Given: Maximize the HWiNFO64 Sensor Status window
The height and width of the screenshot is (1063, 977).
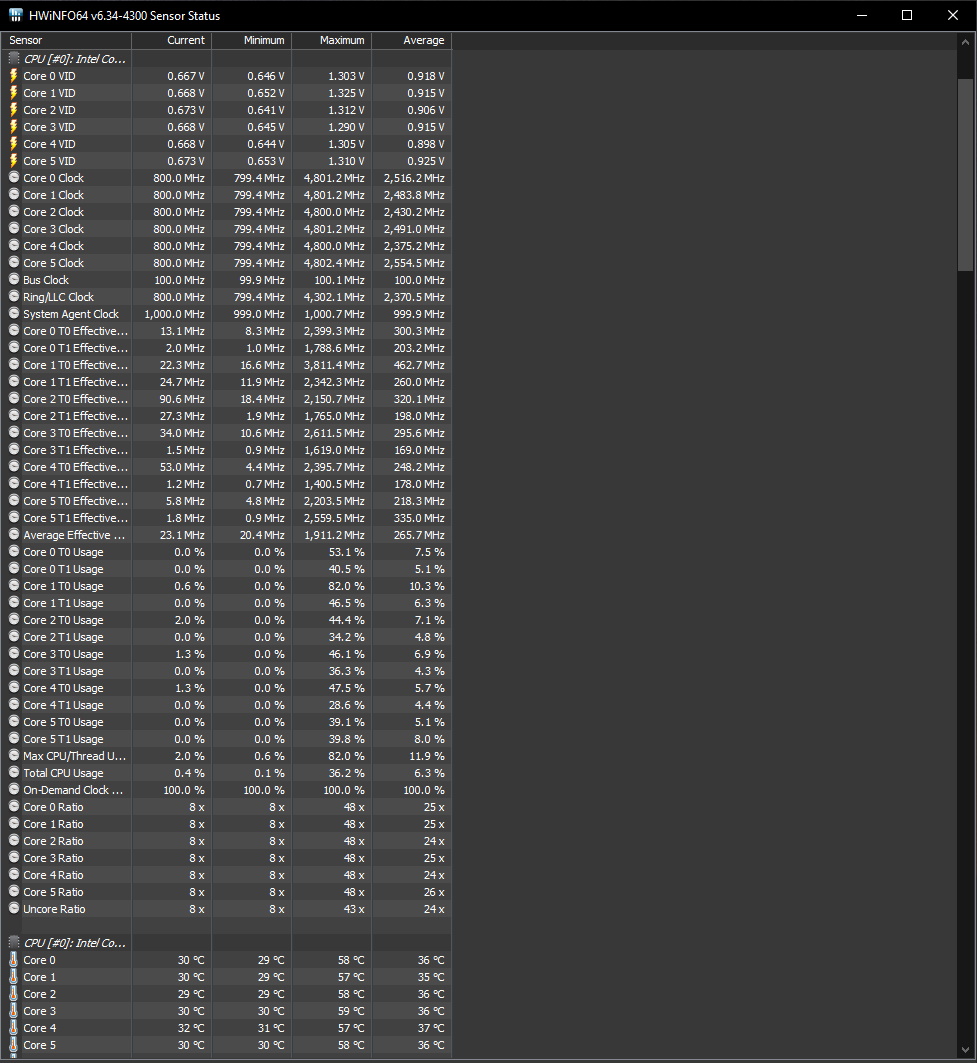Looking at the screenshot, I should [x=906, y=15].
